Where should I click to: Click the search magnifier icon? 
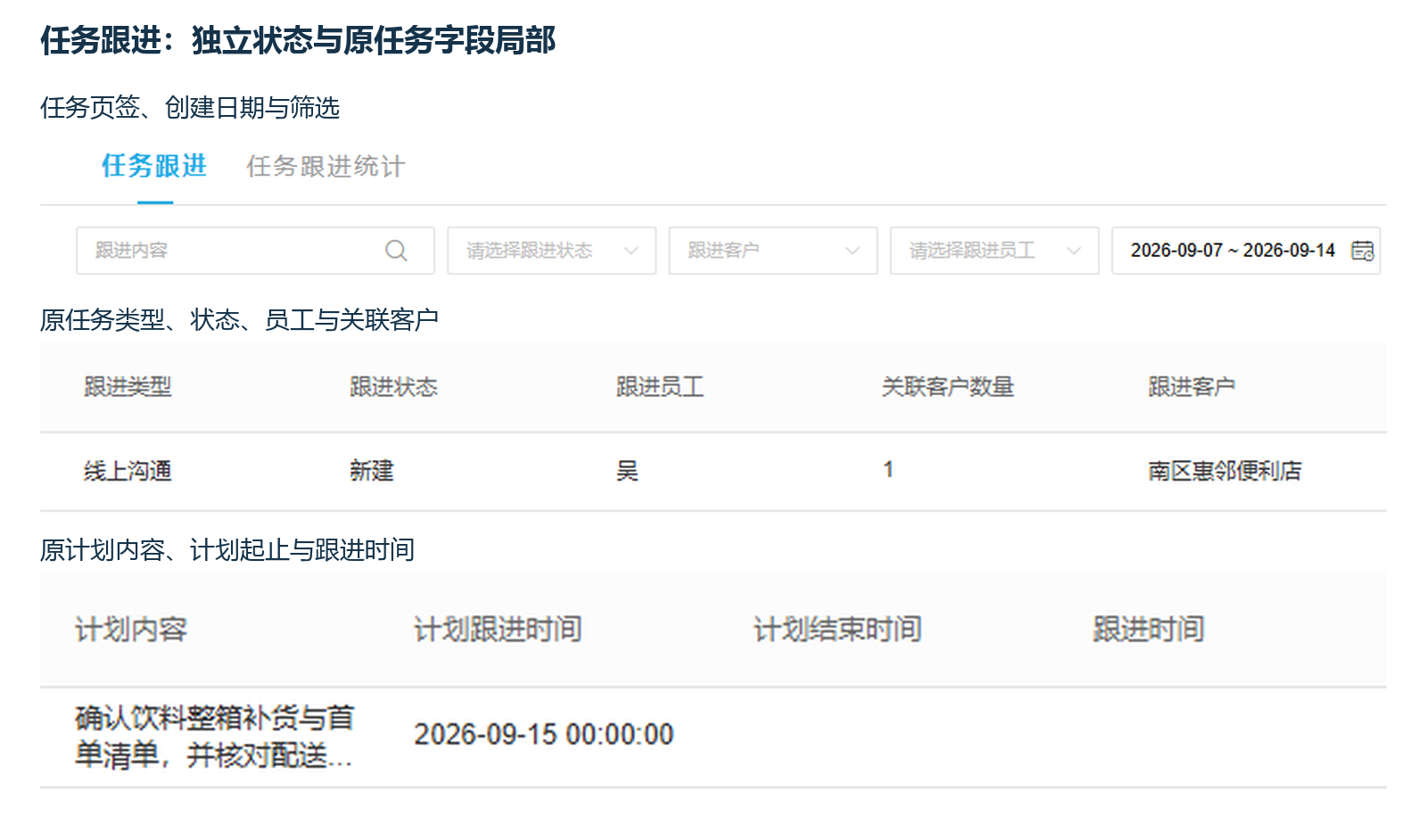tap(396, 251)
